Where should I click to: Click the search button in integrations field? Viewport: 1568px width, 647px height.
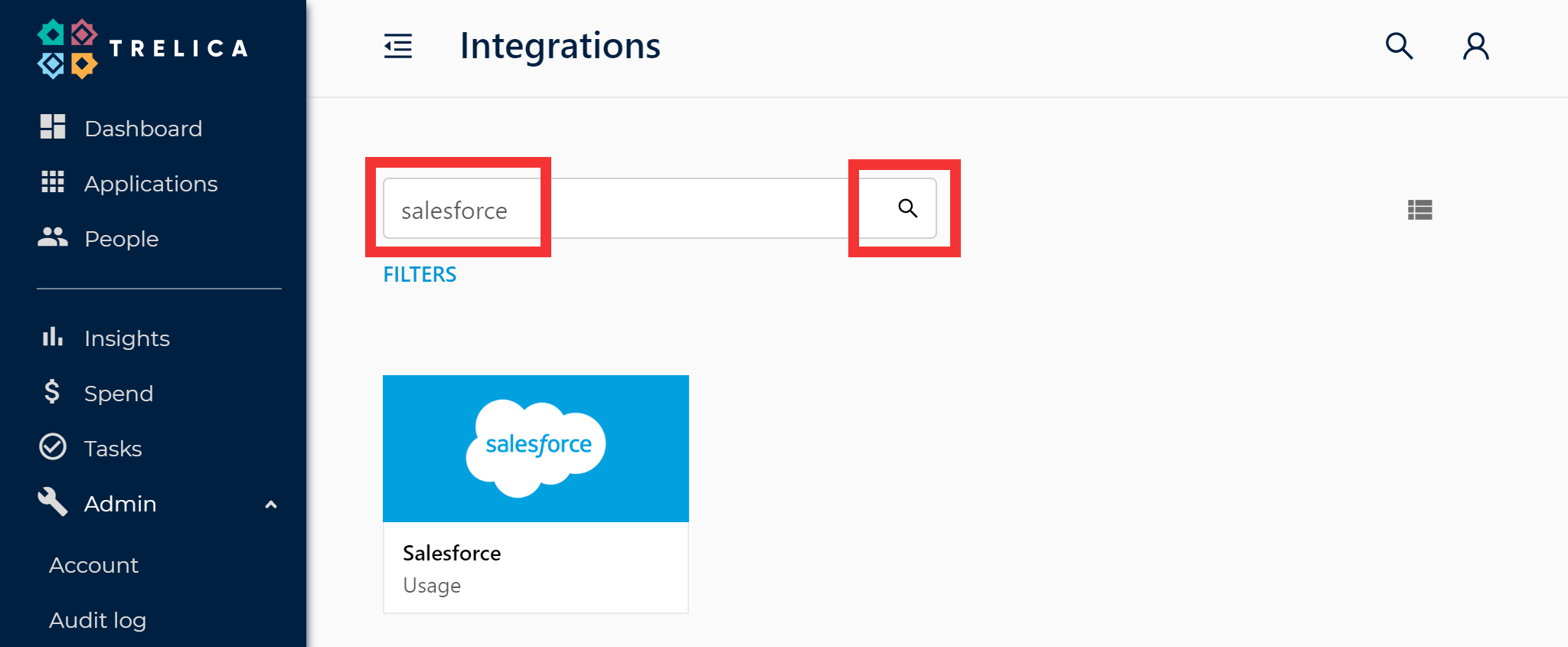click(x=907, y=208)
